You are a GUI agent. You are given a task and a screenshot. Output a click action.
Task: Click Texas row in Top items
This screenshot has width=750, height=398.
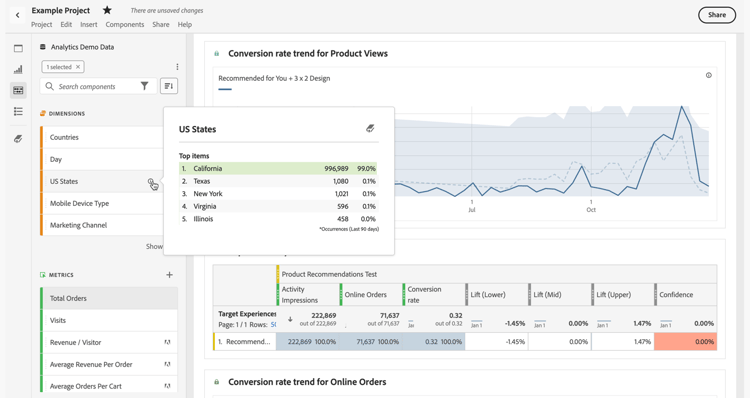(278, 181)
